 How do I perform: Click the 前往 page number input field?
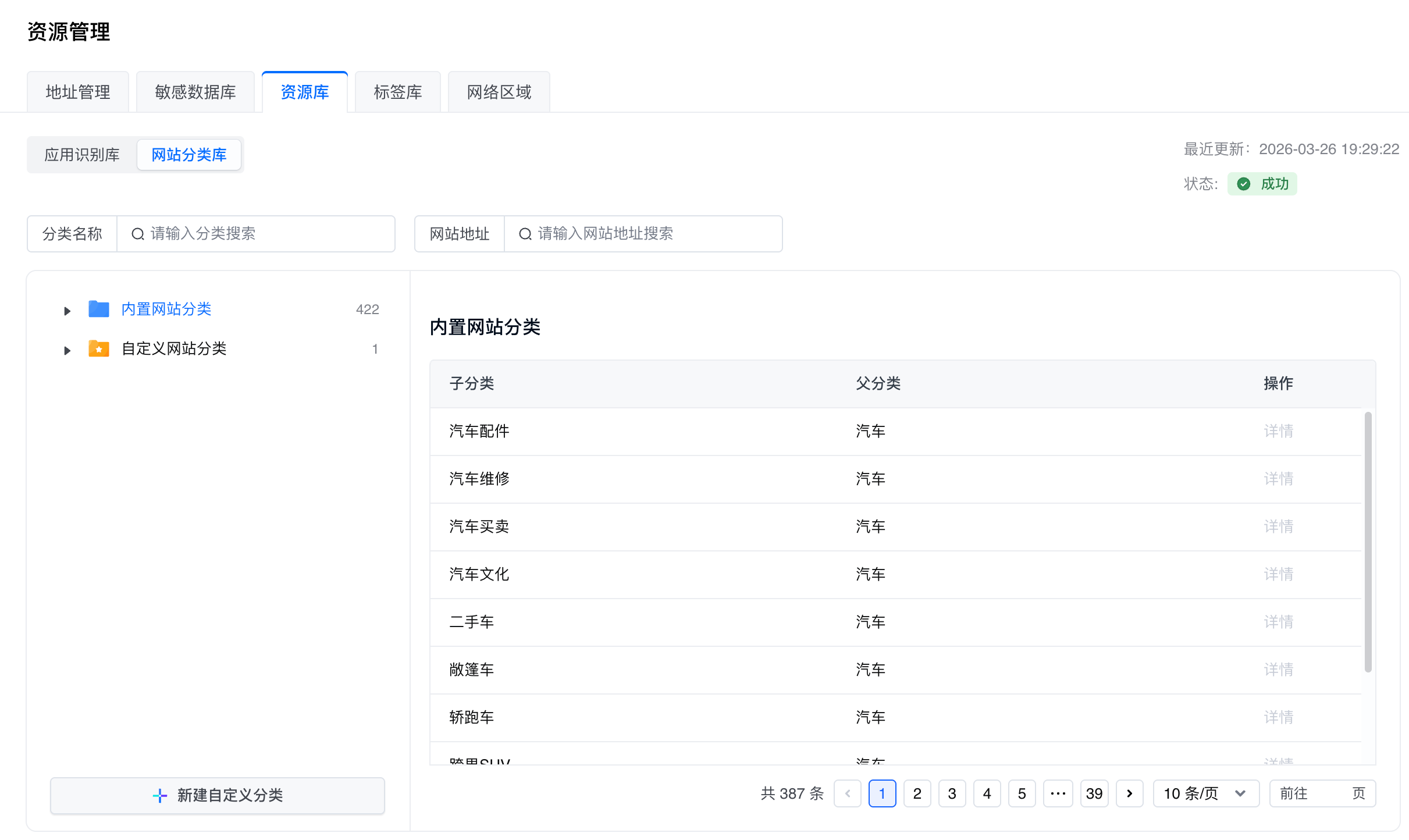click(1329, 793)
